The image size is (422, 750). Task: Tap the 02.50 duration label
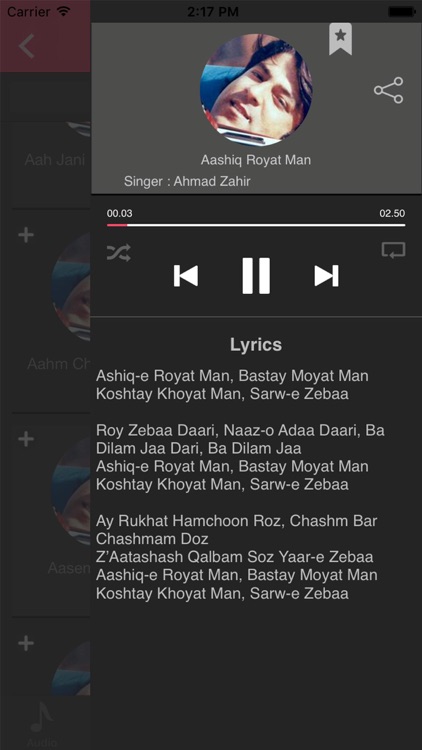click(392, 213)
